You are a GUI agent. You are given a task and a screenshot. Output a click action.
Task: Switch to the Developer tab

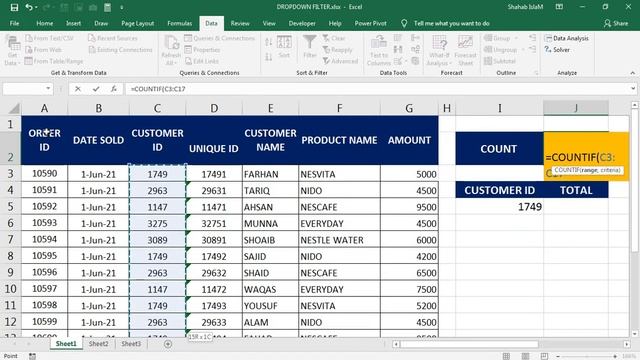point(302,23)
